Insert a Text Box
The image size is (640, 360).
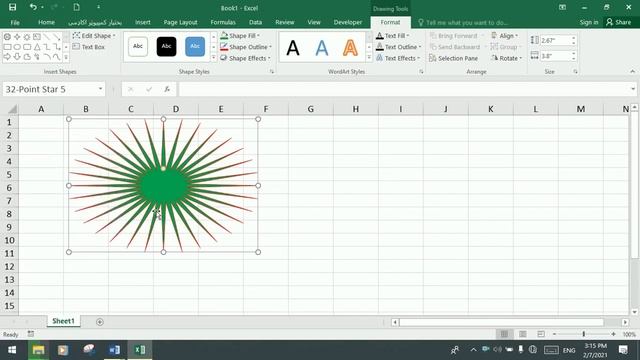[89, 47]
